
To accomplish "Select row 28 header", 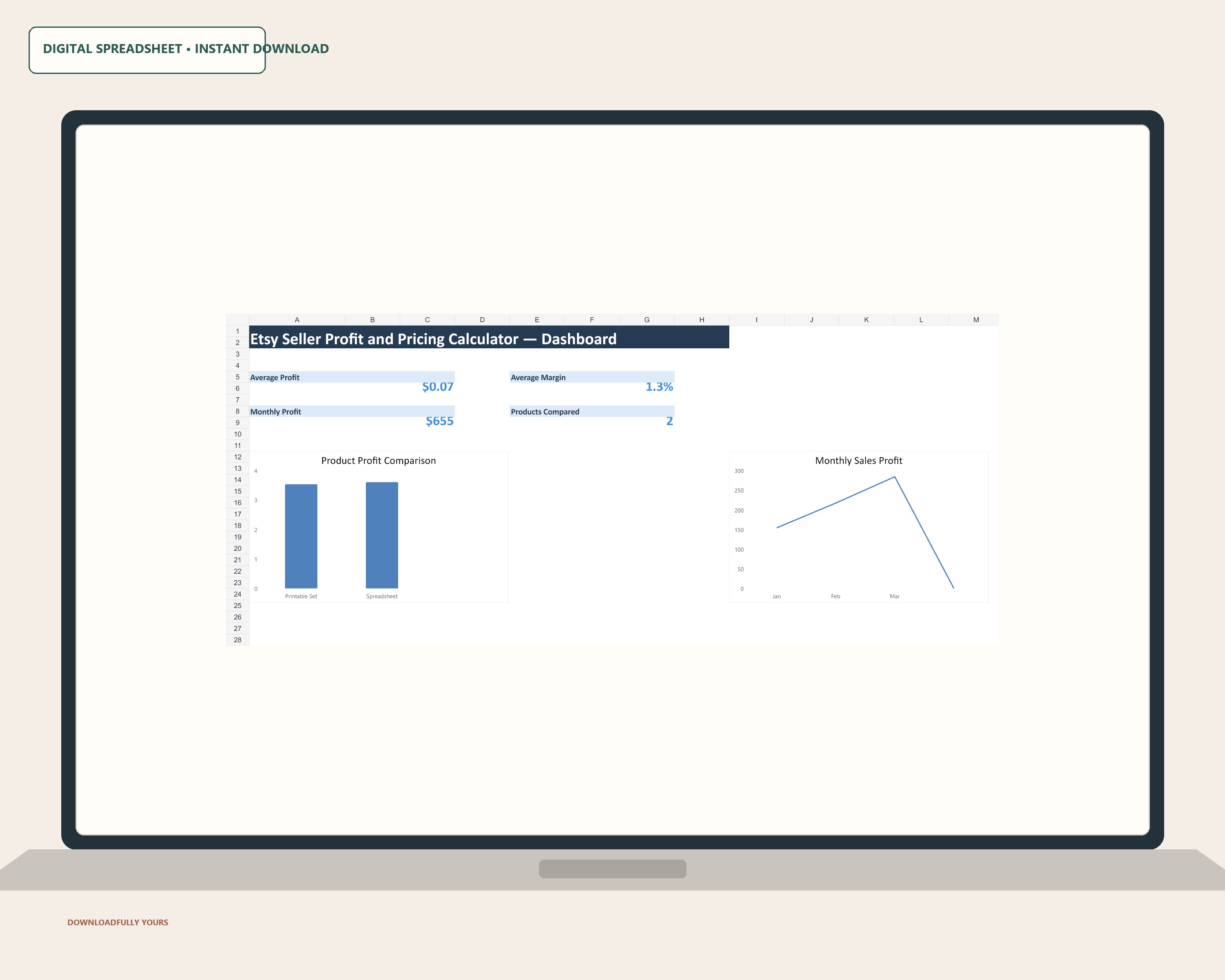I will 238,640.
